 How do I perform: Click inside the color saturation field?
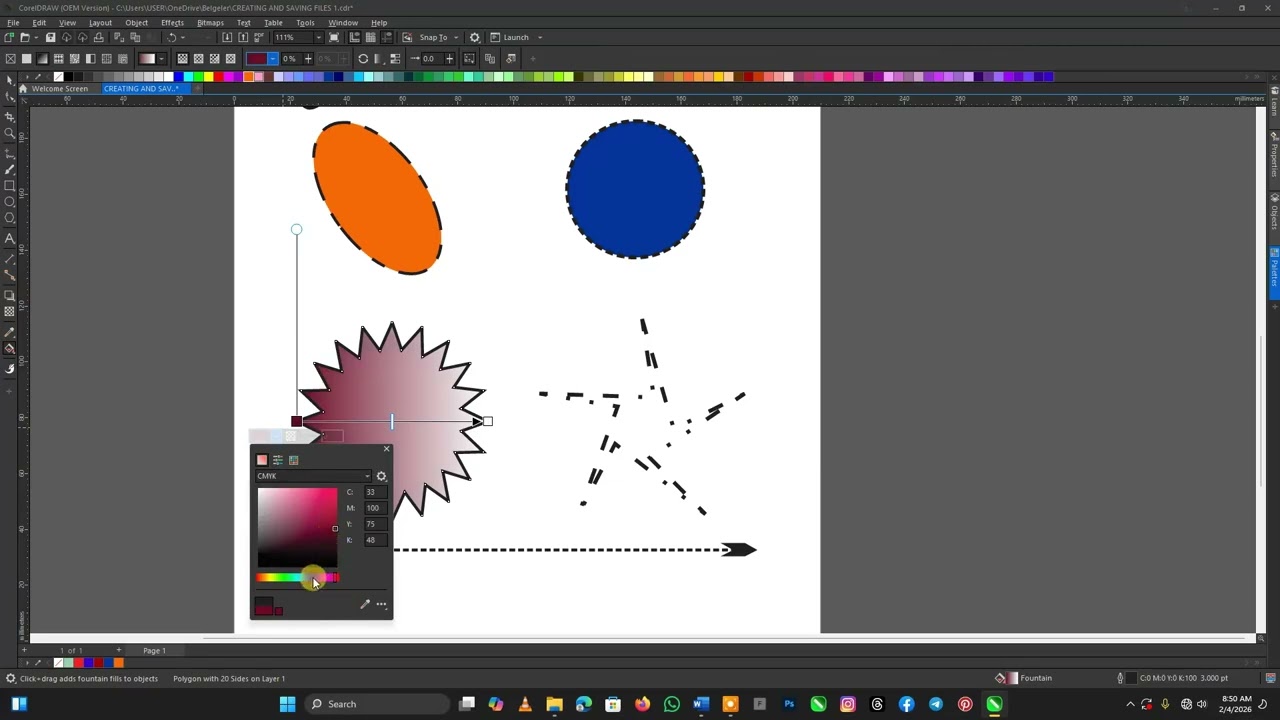coord(297,528)
